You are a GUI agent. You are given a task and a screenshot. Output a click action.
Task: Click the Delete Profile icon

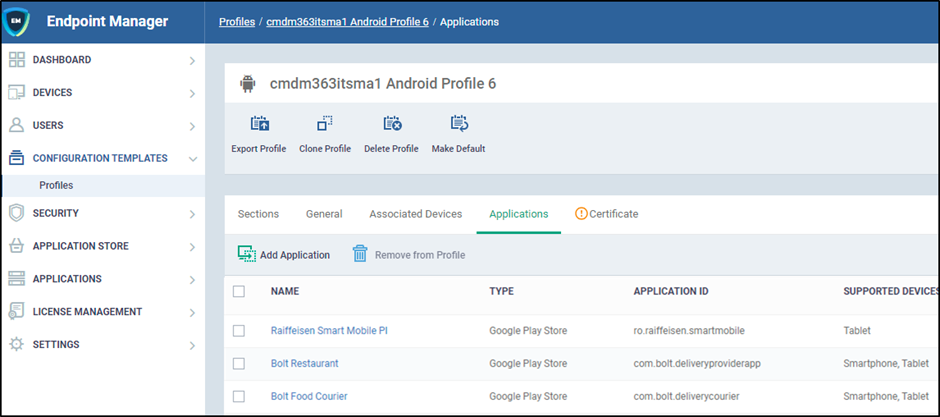(392, 124)
